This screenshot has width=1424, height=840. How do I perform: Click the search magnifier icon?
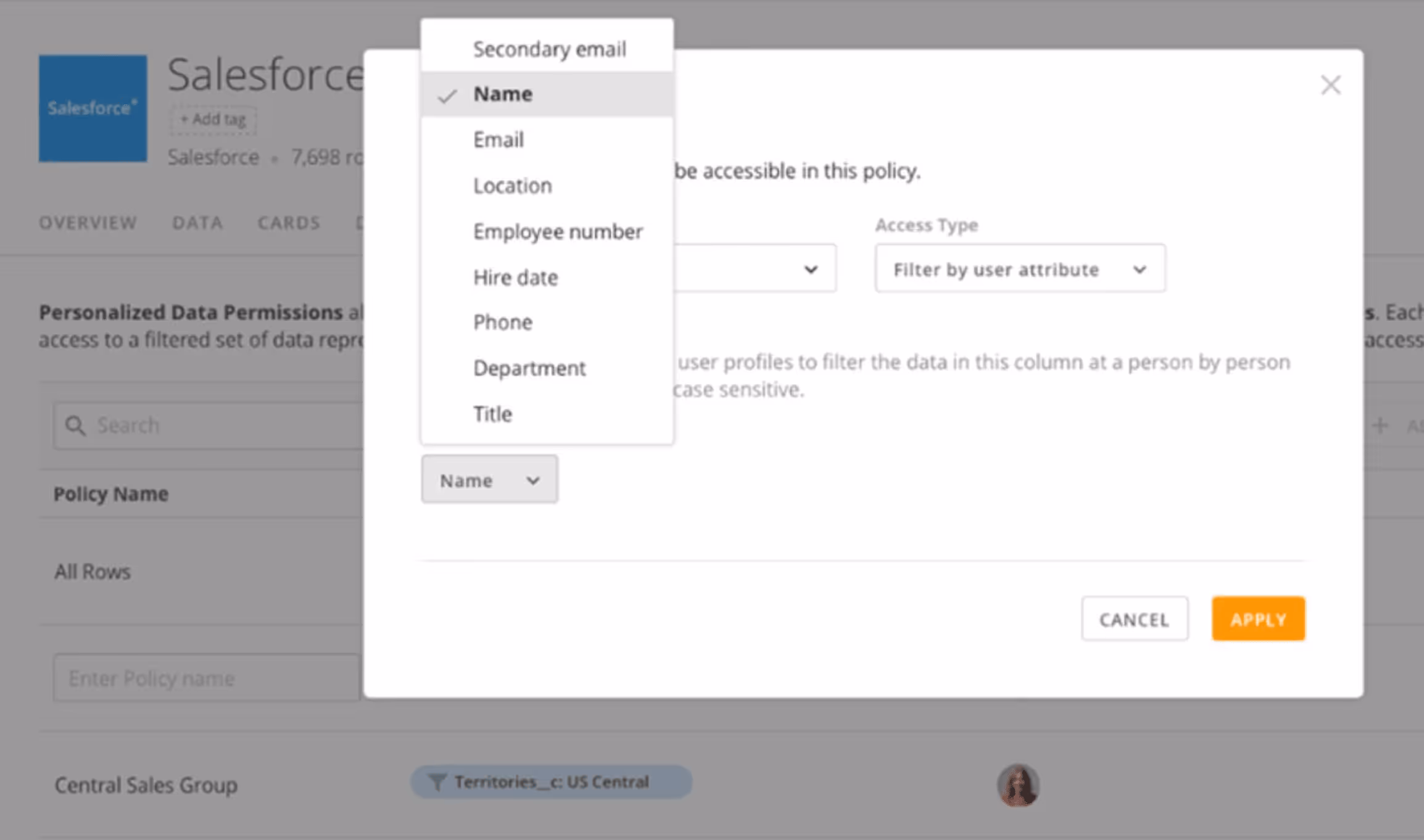point(75,426)
